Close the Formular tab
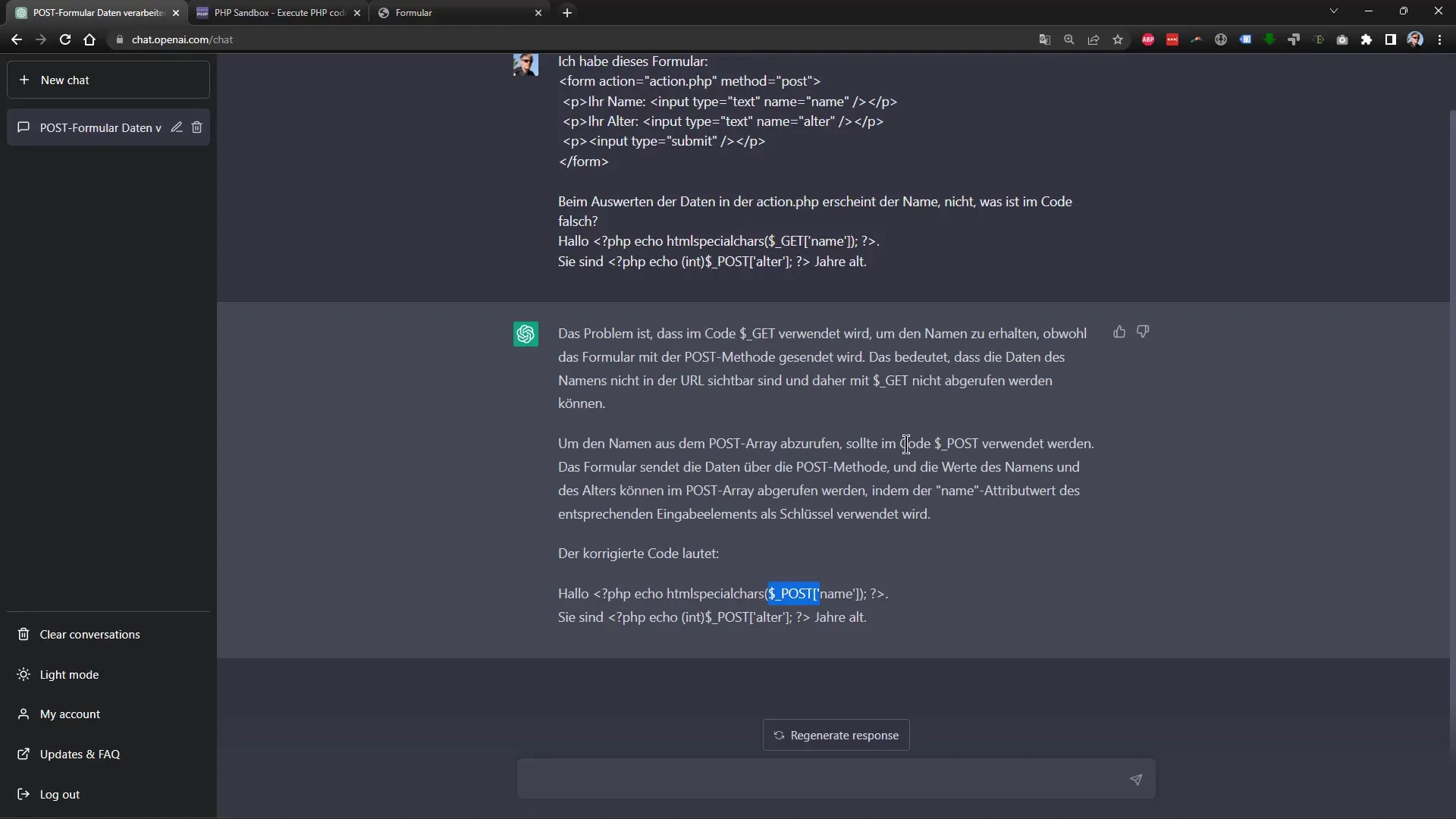1456x819 pixels. pos(538,13)
